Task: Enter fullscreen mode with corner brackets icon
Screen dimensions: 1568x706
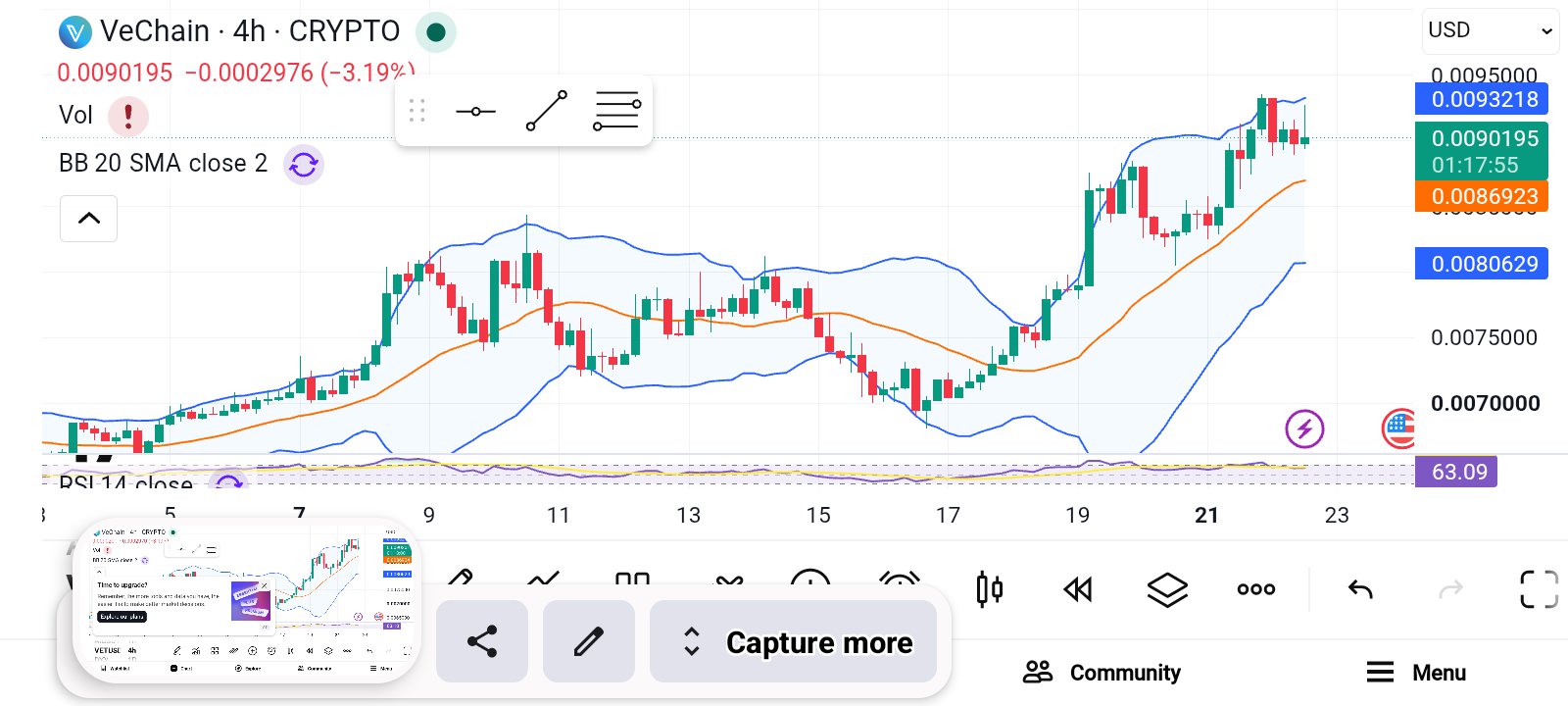Action: pos(1539,589)
